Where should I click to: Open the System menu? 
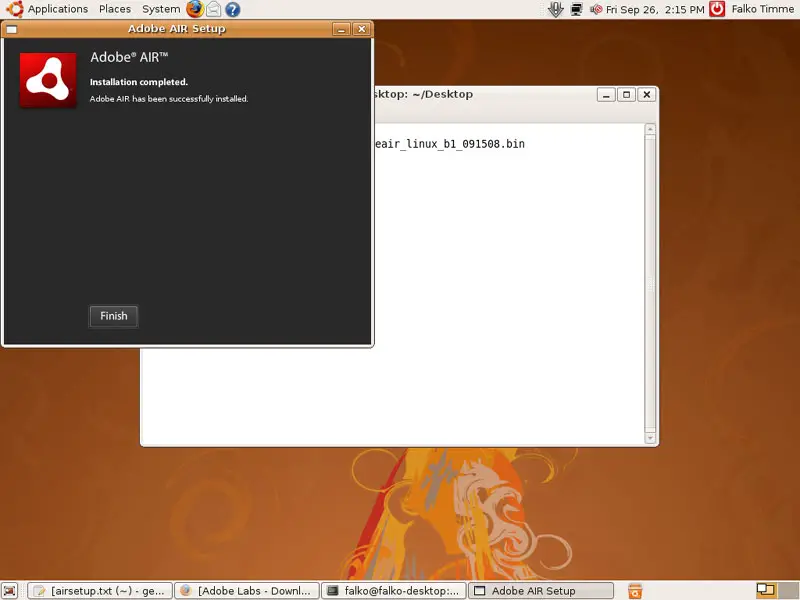[x=161, y=9]
